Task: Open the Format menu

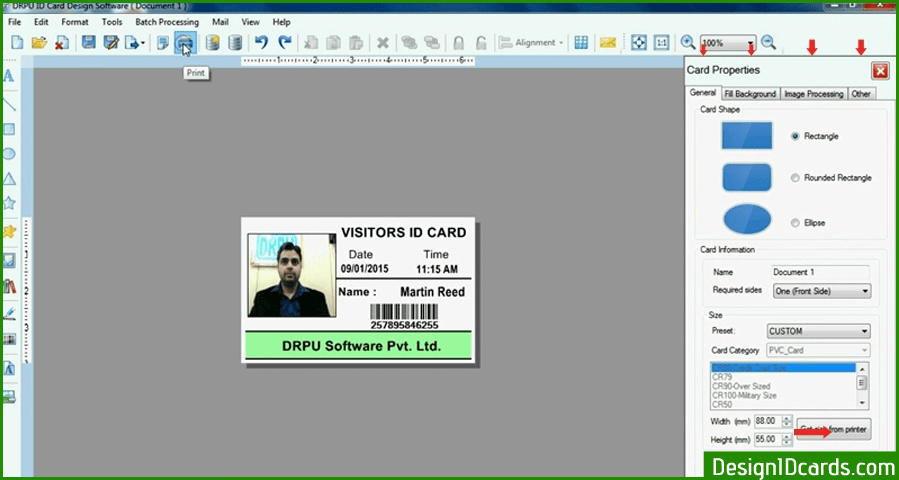Action: pos(75,22)
